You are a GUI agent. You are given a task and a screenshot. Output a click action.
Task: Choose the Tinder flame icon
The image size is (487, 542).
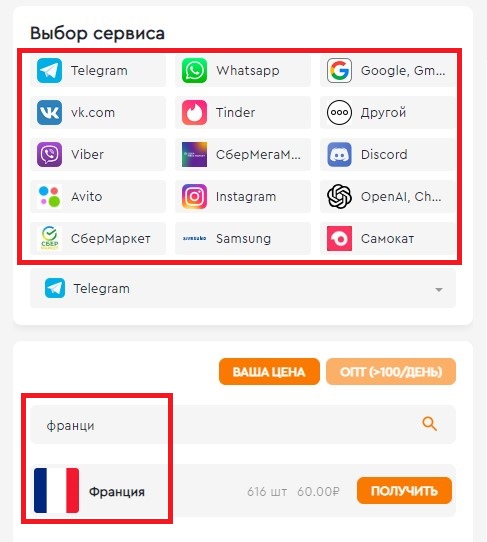point(194,112)
